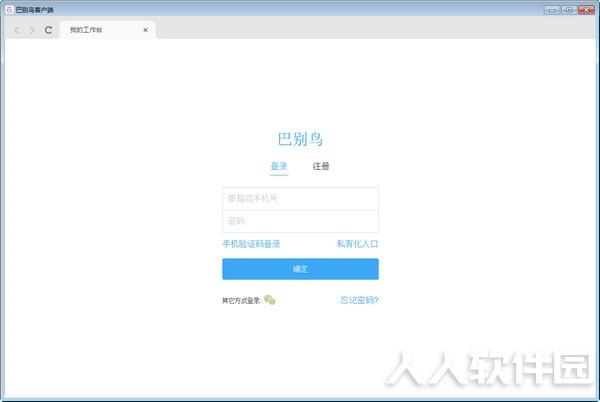Screen dimensions: 600x402
Task: Focus the 密码 password field
Action: coord(300,221)
